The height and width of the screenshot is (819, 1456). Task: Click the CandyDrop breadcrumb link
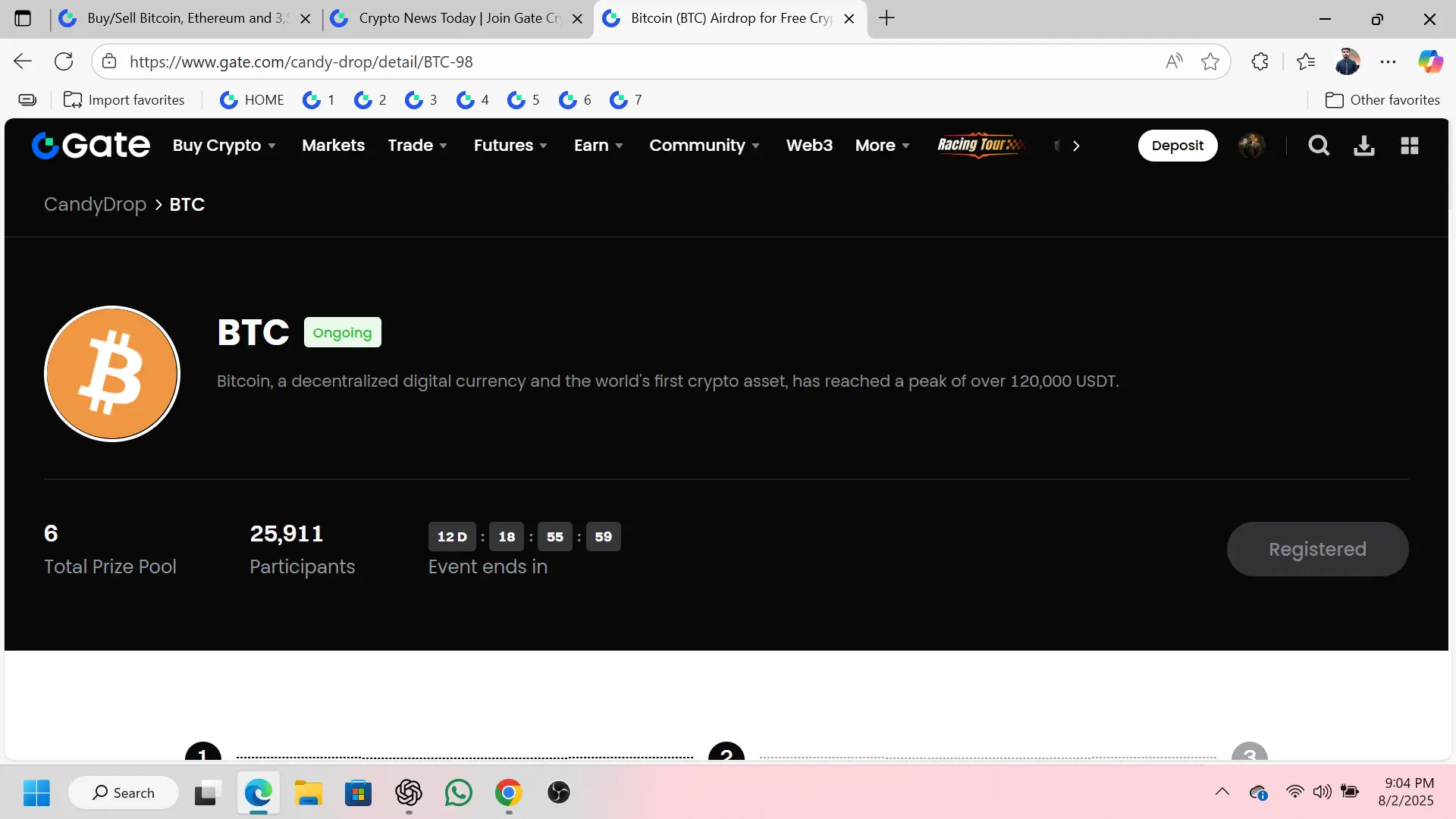(95, 205)
